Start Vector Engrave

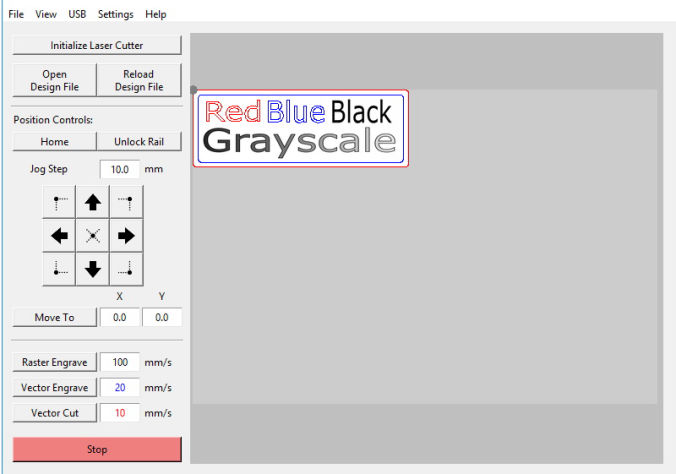tap(54, 388)
